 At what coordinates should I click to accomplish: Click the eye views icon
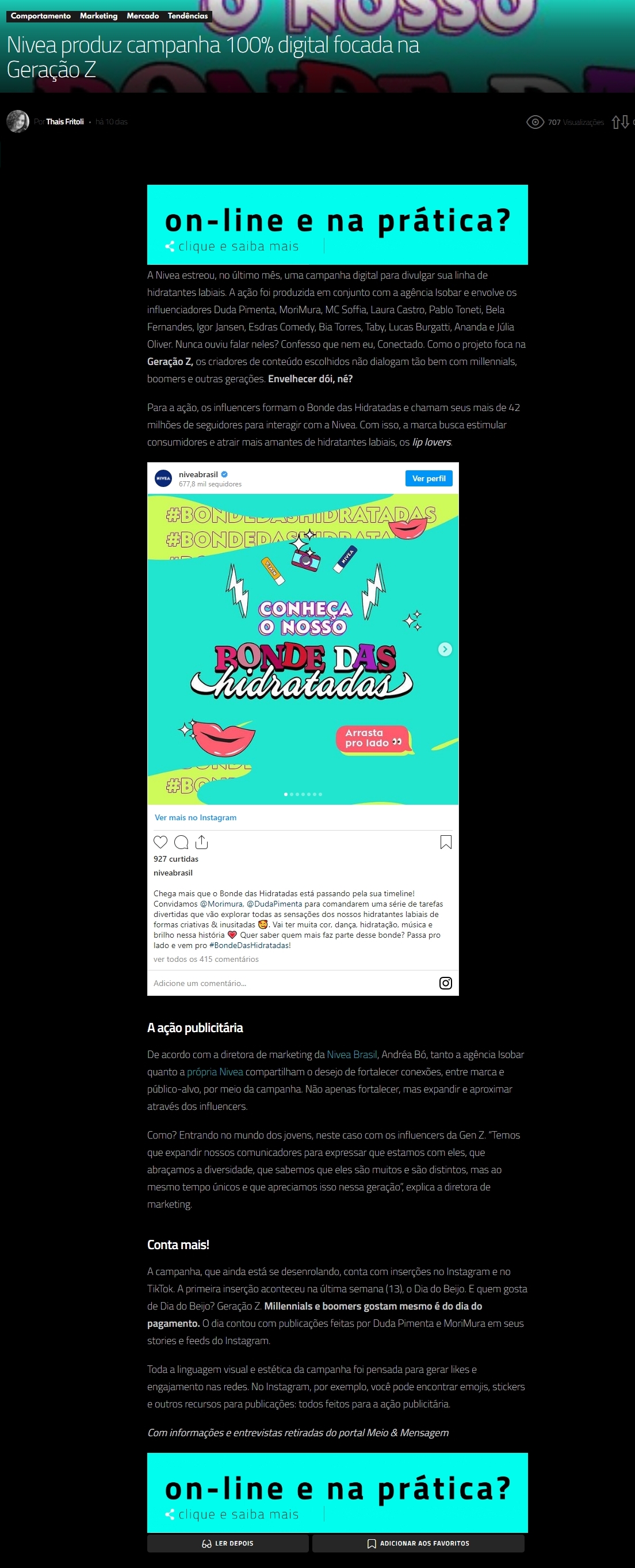click(x=535, y=121)
